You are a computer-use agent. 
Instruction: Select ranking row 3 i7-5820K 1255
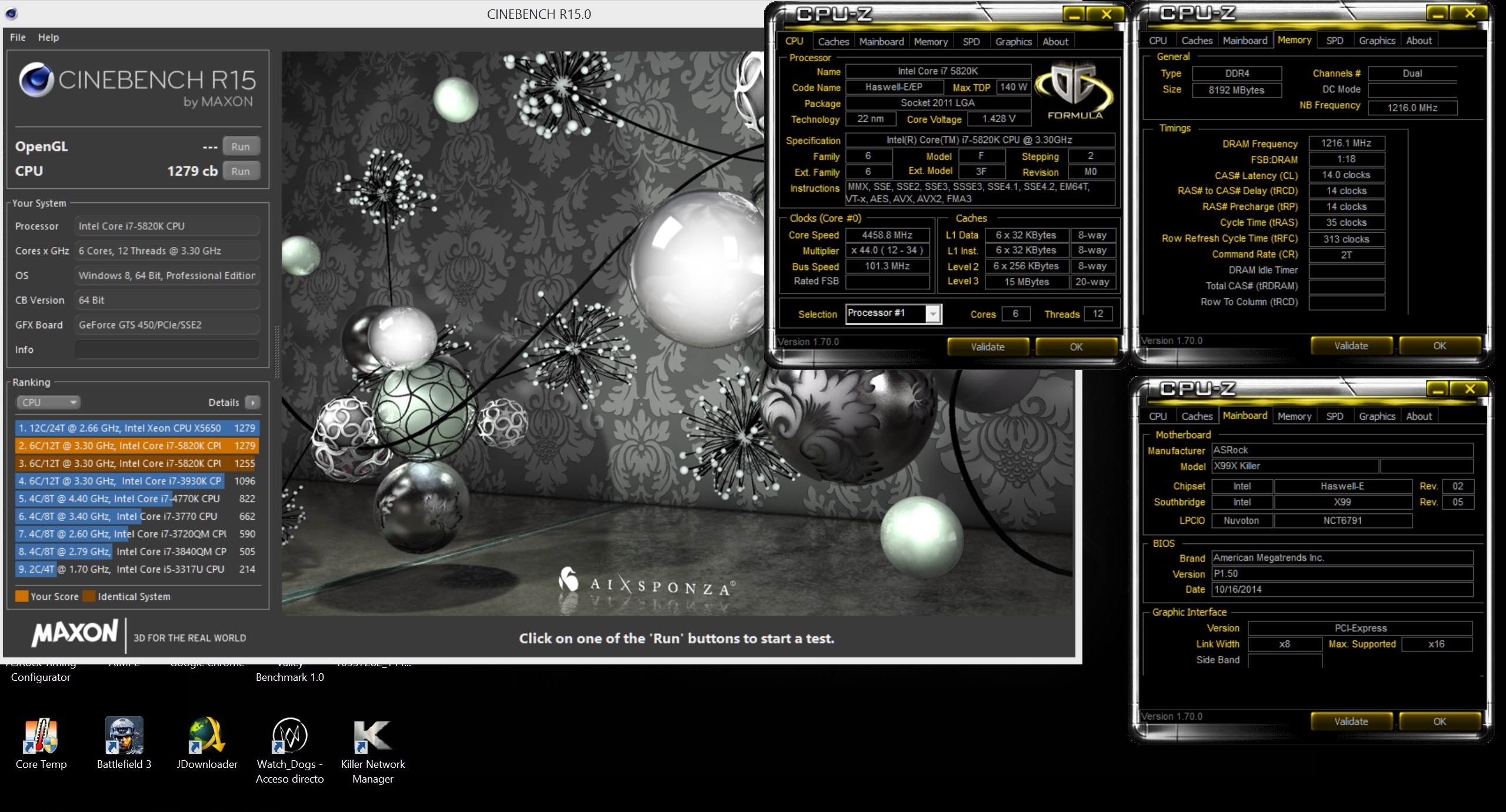pos(137,463)
